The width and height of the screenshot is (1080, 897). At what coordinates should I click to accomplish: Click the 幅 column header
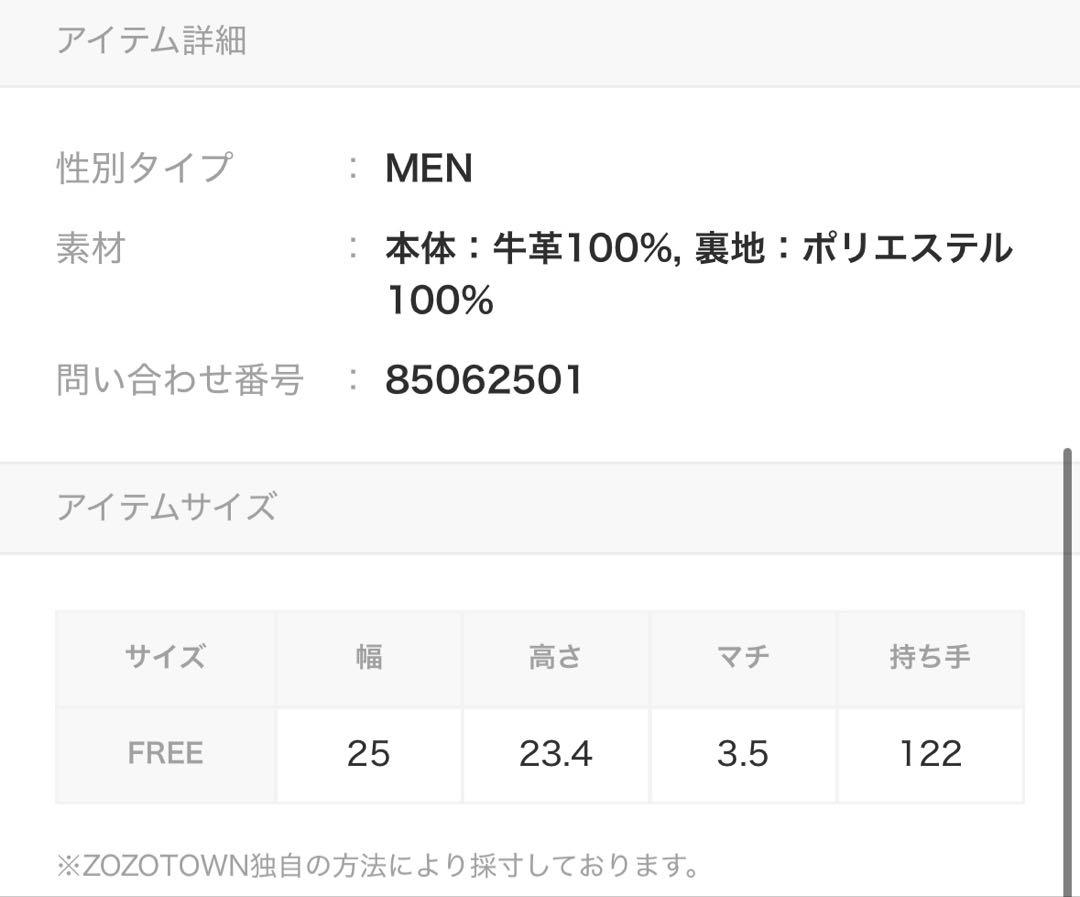(x=369, y=657)
